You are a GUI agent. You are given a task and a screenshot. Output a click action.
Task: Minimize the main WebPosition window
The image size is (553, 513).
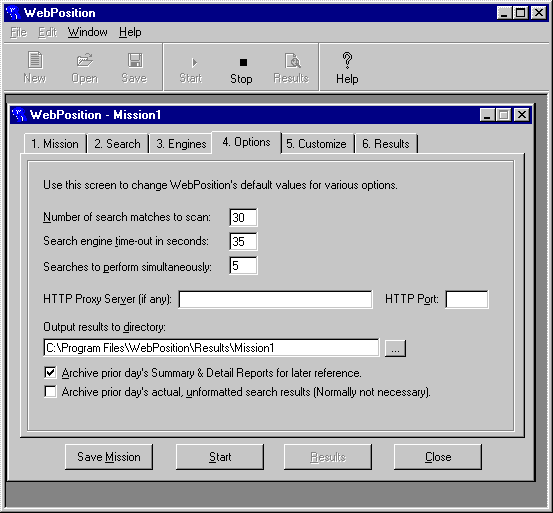[x=504, y=13]
